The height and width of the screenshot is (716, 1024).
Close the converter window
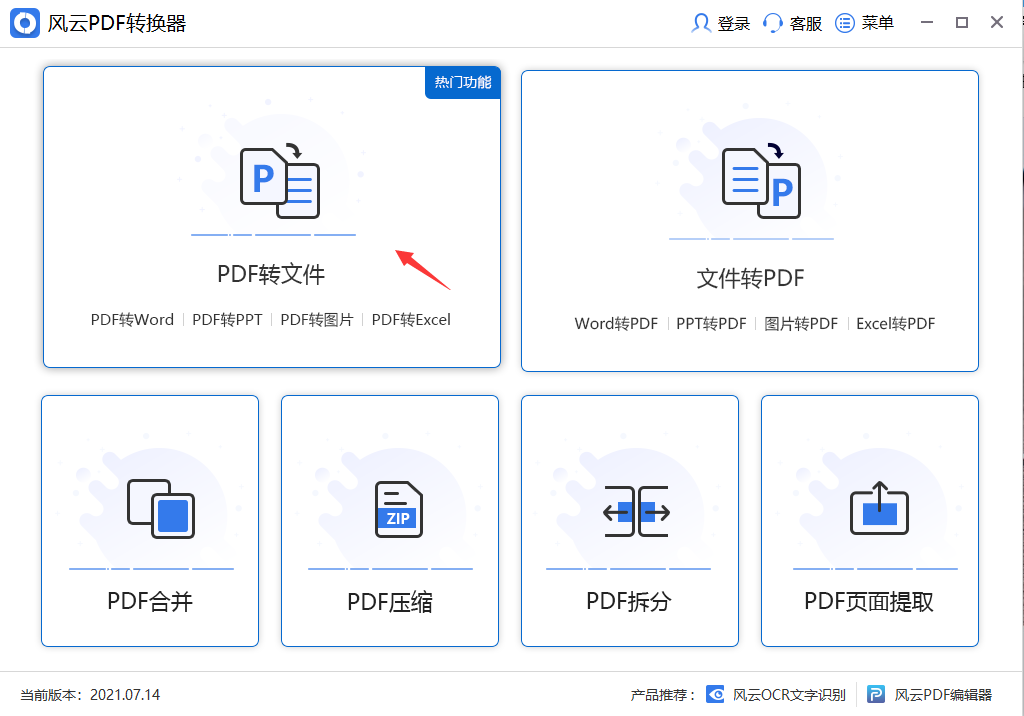pos(997,23)
